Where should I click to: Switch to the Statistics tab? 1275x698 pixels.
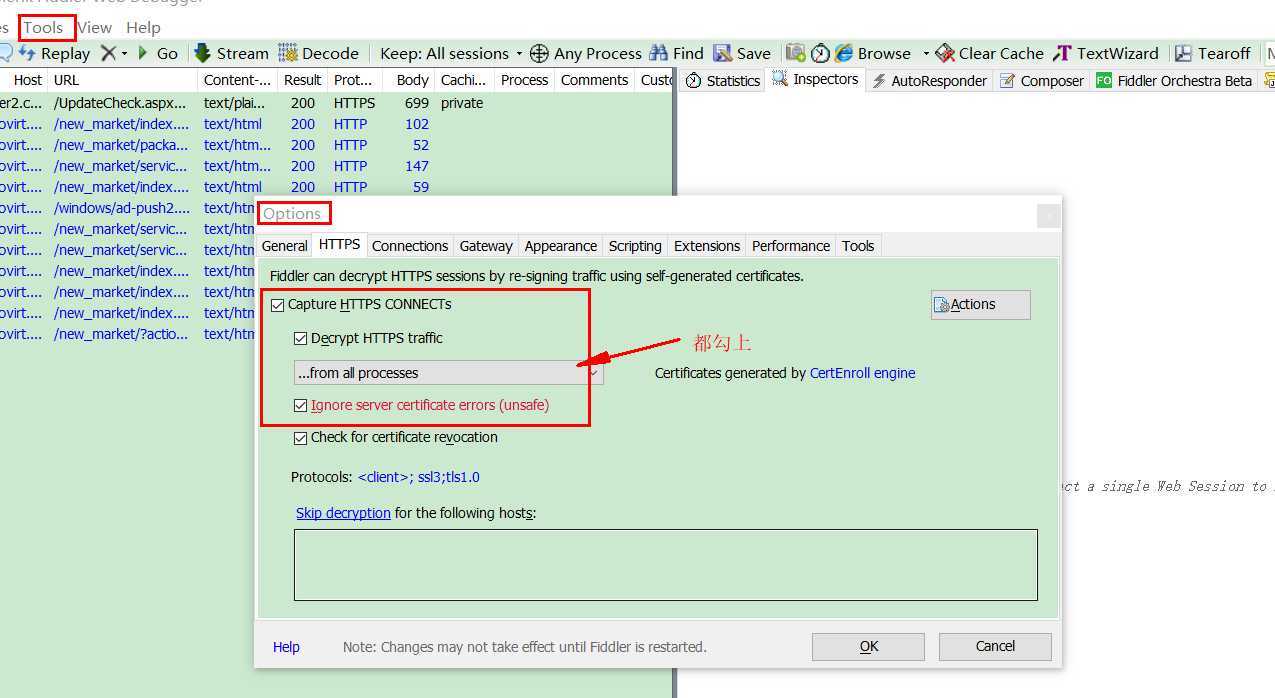tap(722, 81)
